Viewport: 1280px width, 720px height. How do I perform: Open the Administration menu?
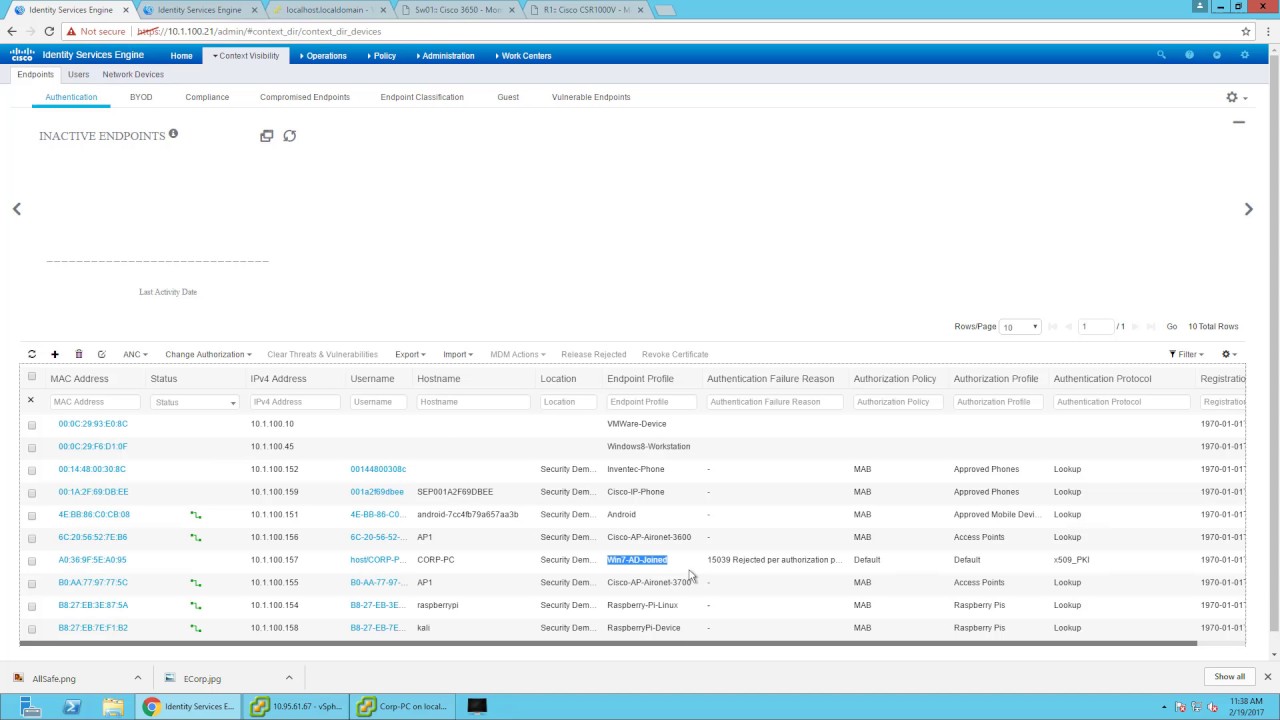444,56
